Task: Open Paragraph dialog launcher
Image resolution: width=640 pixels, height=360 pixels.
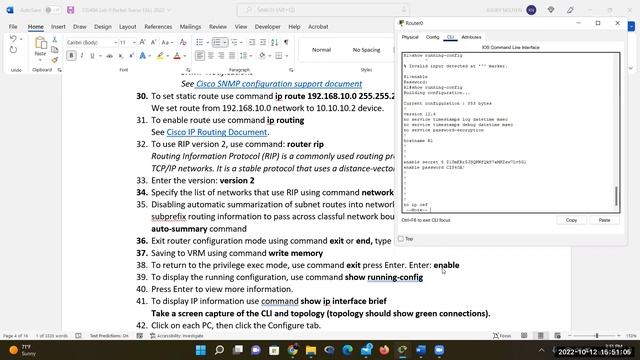Action: 291,70
